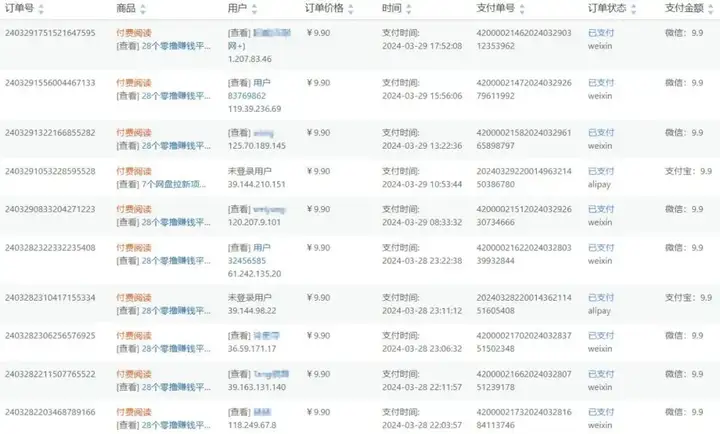This screenshot has height=434, width=720.
Task: Open product link in order 2403282322332235408
Action: (x=176, y=261)
